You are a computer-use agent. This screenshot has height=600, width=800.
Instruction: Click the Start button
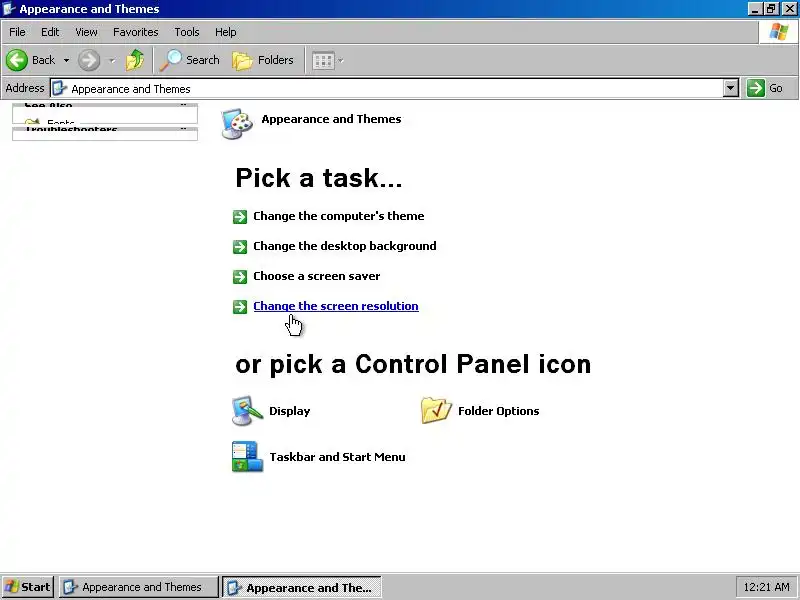click(28, 587)
